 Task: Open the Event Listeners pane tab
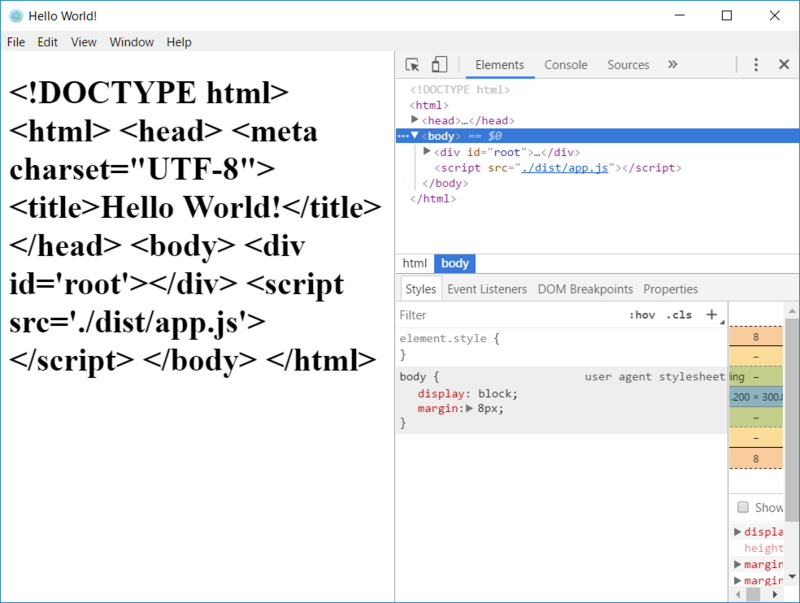487,289
